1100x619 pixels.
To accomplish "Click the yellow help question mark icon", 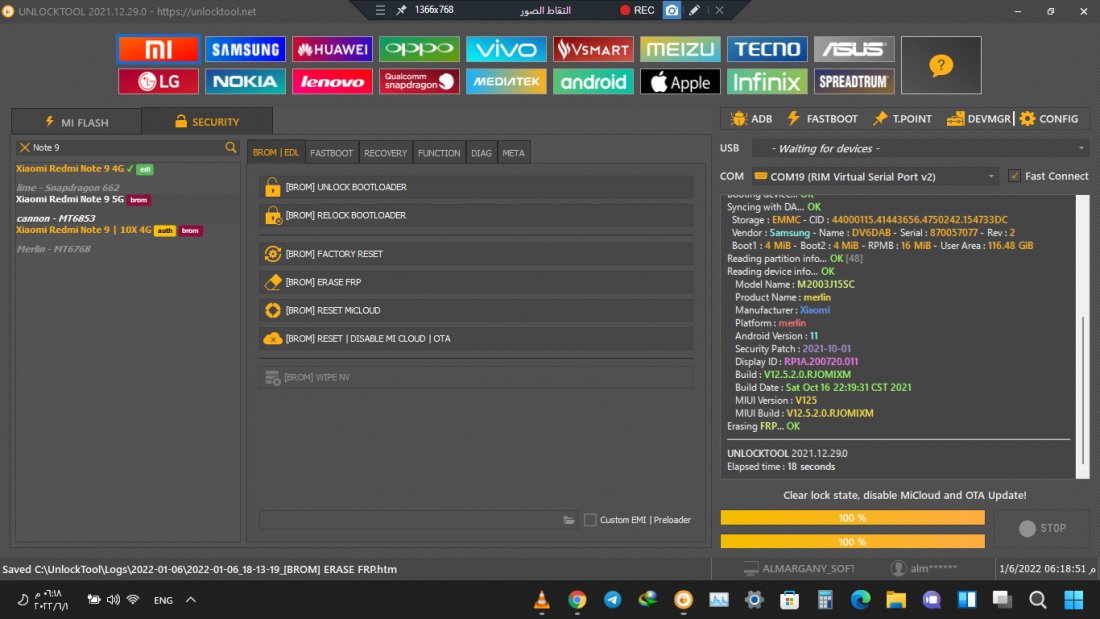I will pos(940,65).
